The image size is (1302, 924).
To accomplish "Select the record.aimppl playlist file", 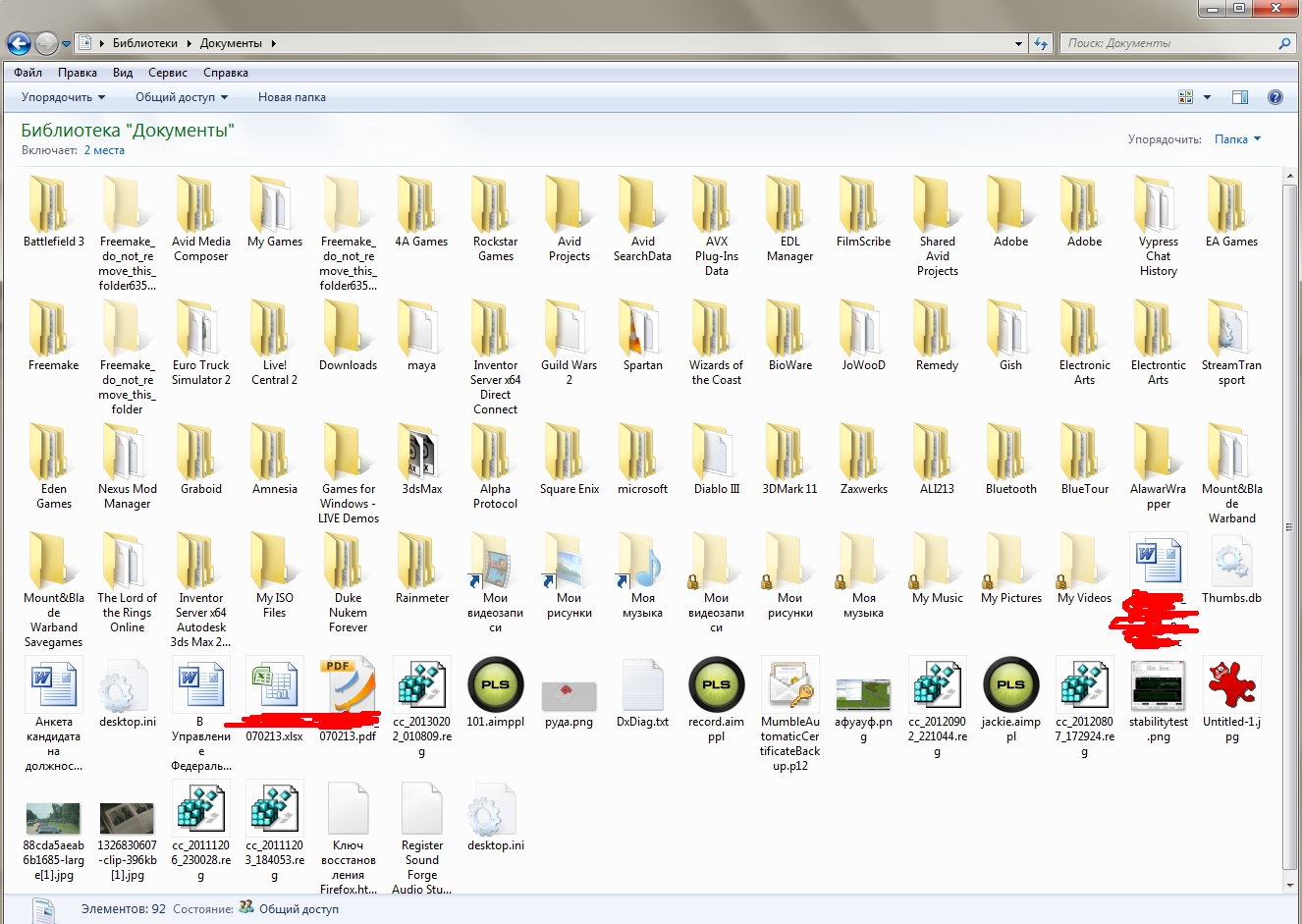I will 717,698.
